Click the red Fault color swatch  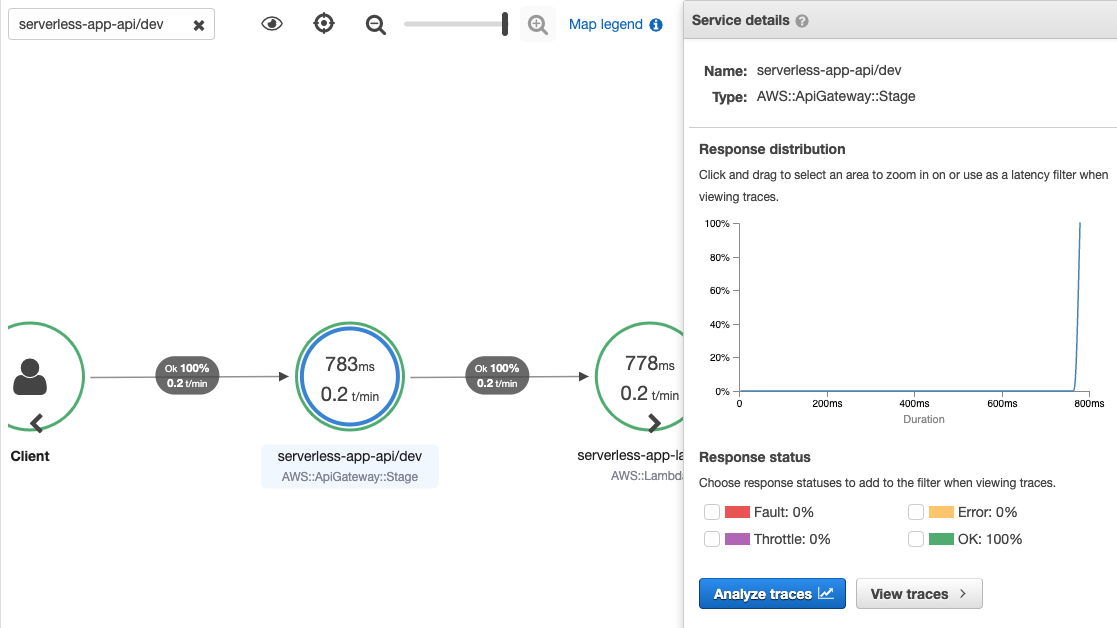pyautogui.click(x=737, y=512)
